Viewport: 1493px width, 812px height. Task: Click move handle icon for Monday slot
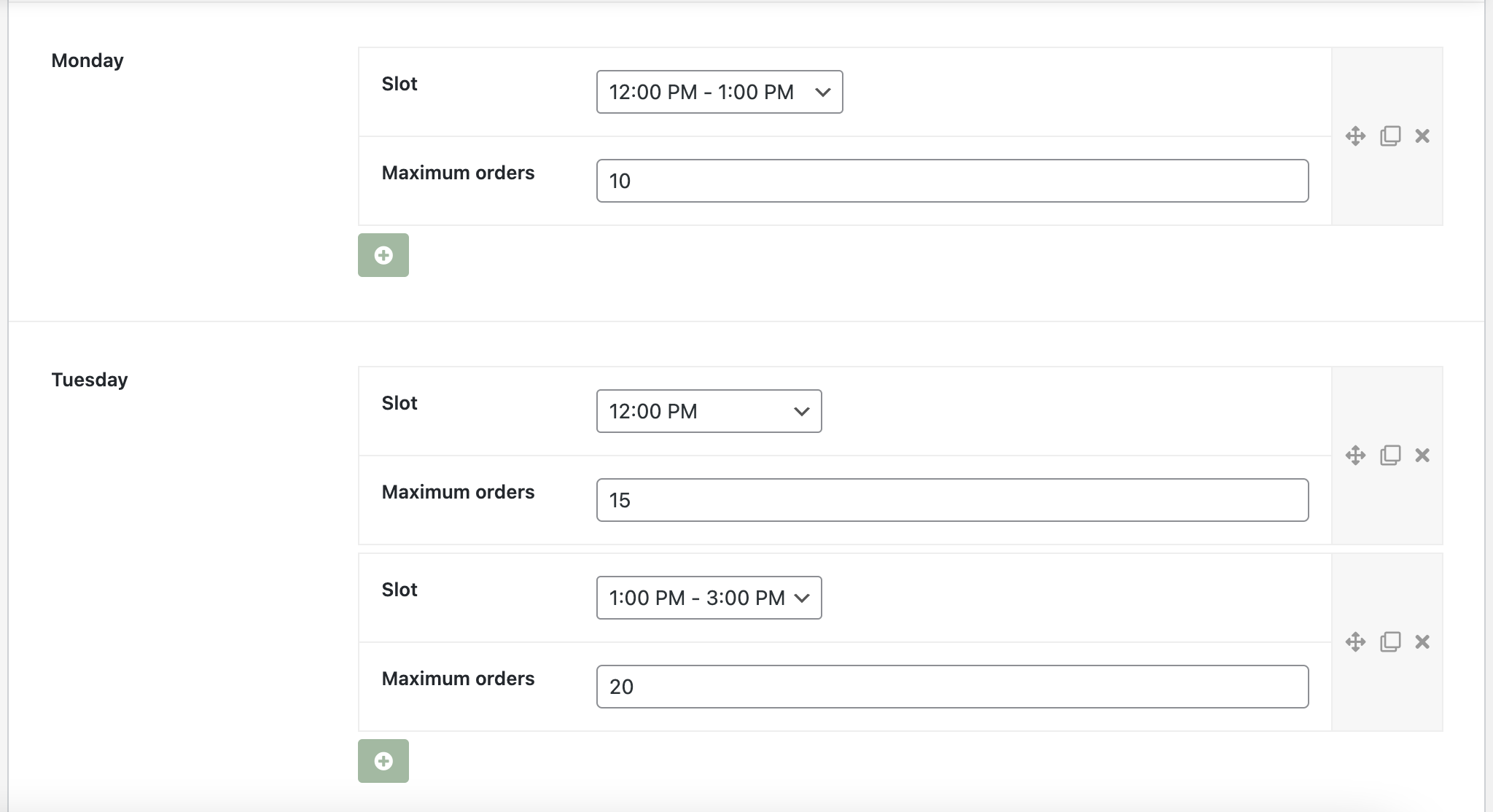click(x=1355, y=136)
